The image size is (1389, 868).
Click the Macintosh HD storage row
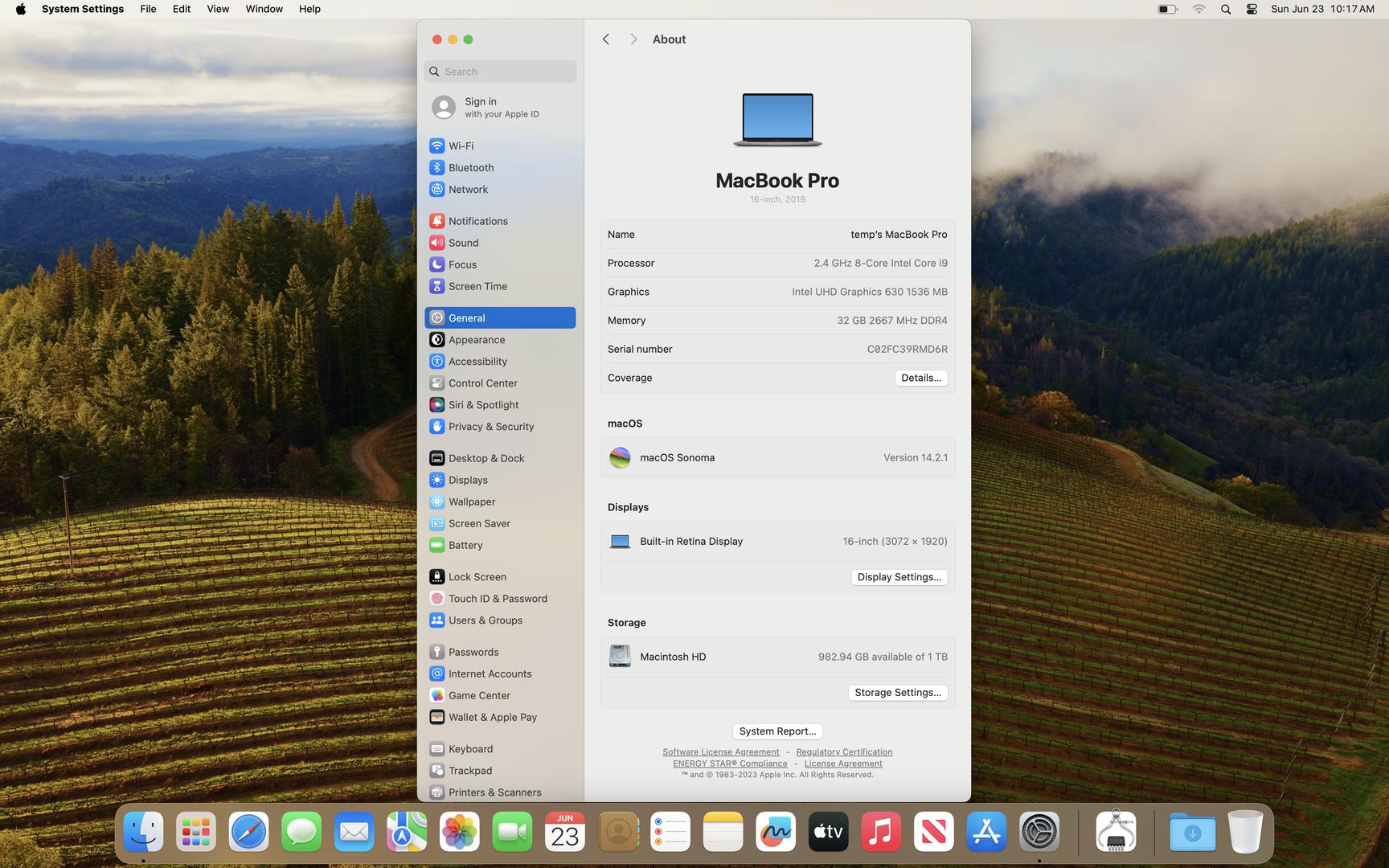(x=777, y=657)
